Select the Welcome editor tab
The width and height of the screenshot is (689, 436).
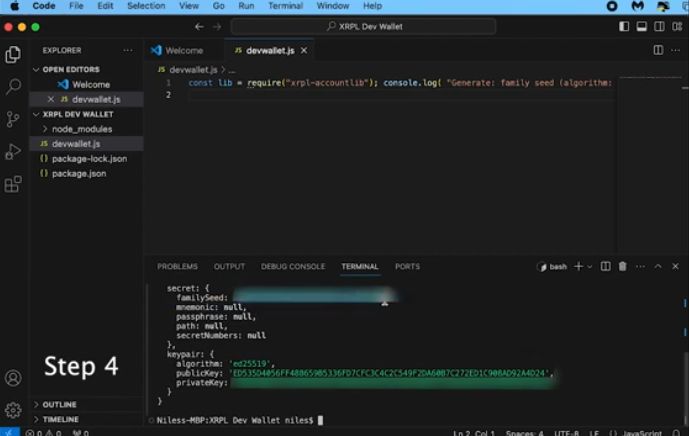click(184, 51)
